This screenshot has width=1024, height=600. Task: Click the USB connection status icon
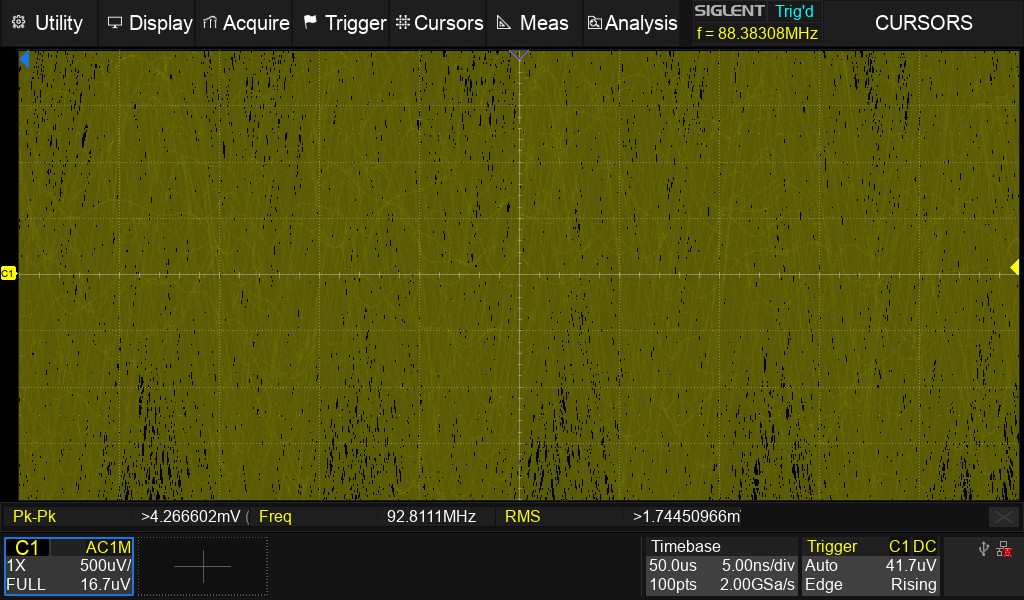click(984, 548)
